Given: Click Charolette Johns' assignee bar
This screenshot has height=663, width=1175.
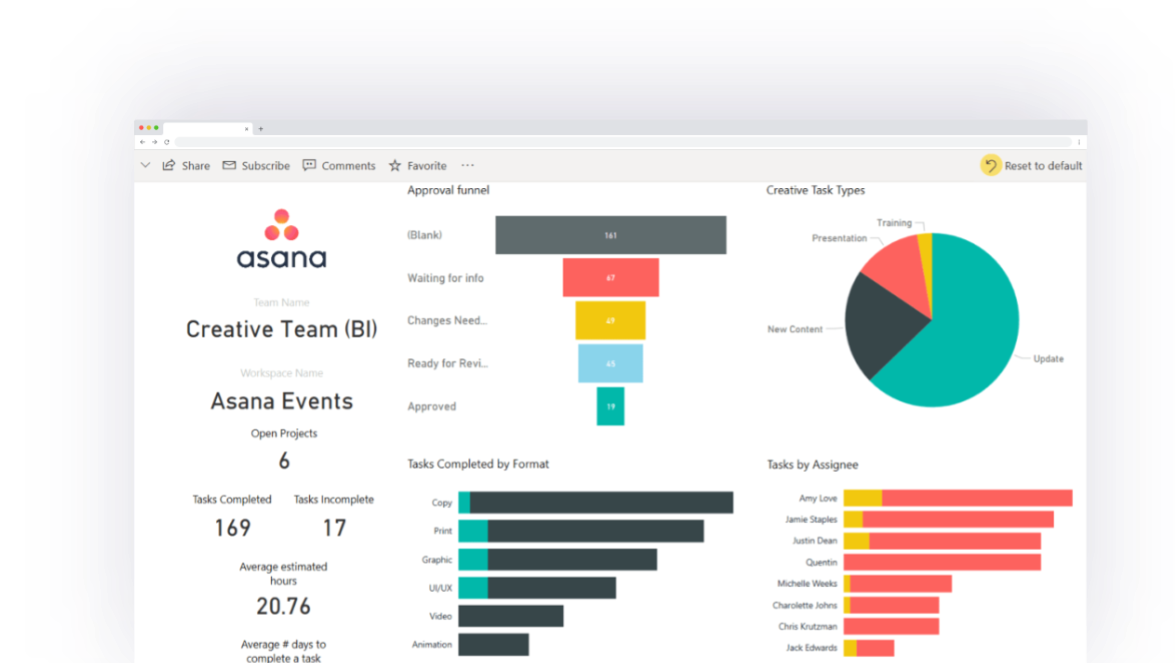Looking at the screenshot, I should pos(891,605).
